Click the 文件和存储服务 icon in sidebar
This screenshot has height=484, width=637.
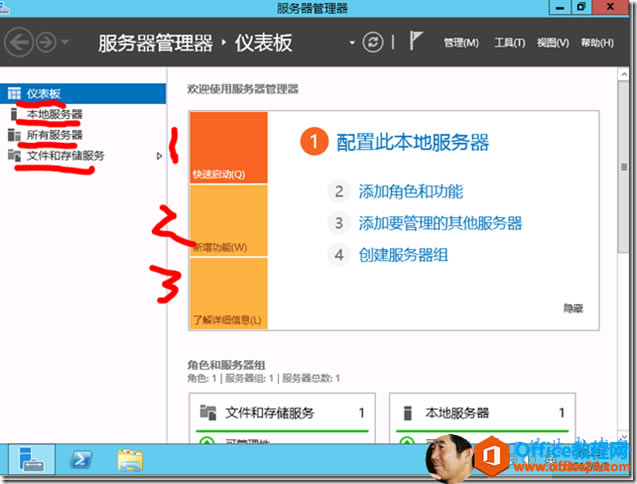(x=14, y=156)
